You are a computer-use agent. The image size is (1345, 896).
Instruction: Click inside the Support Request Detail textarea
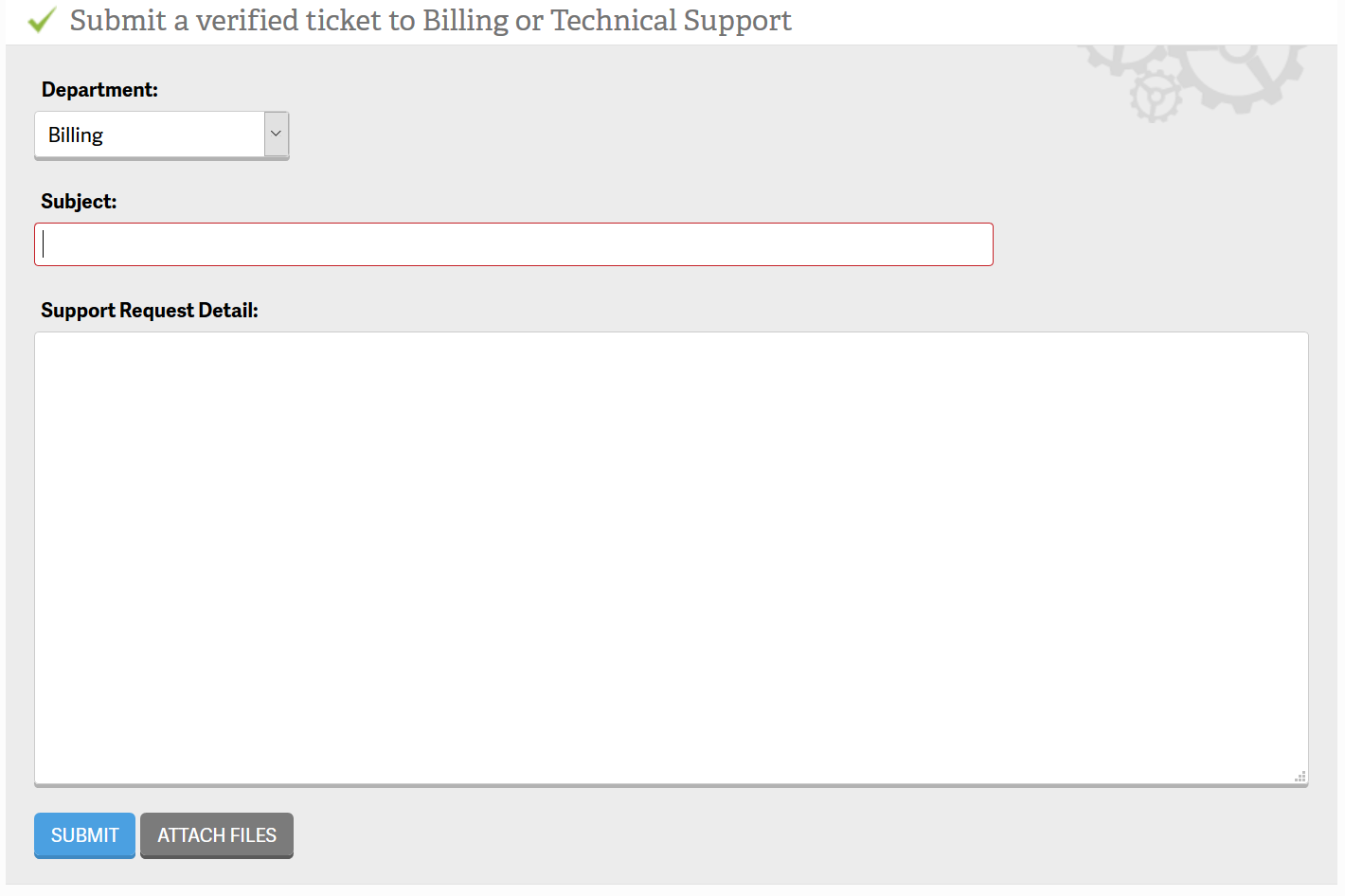click(671, 557)
